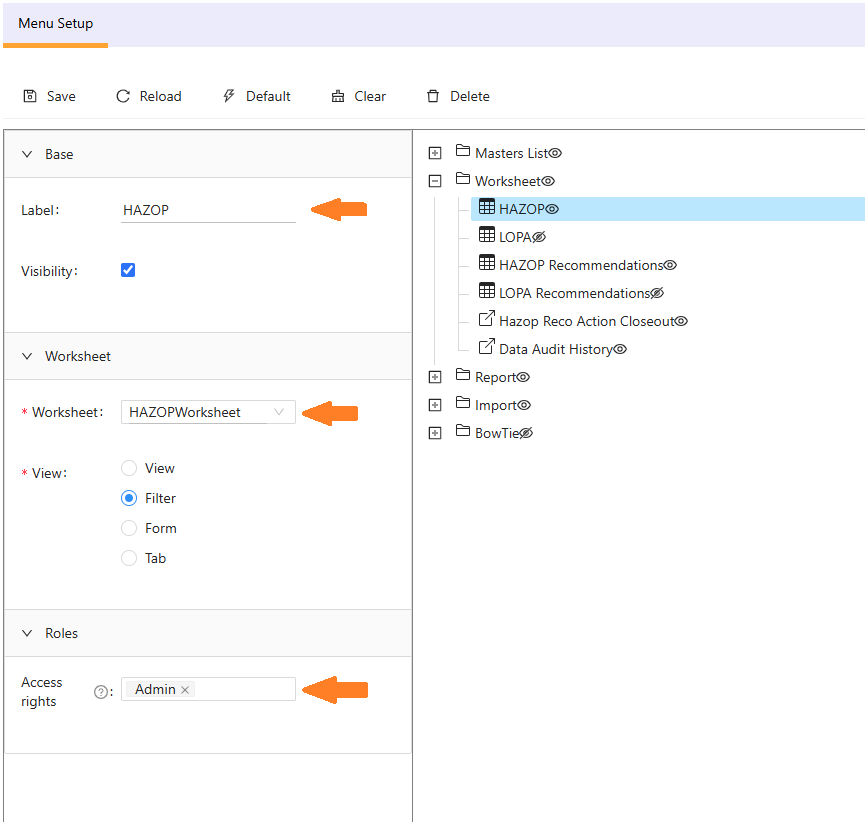Image resolution: width=865 pixels, height=822 pixels.
Task: Click the Reload circular arrow icon
Action: point(123,96)
